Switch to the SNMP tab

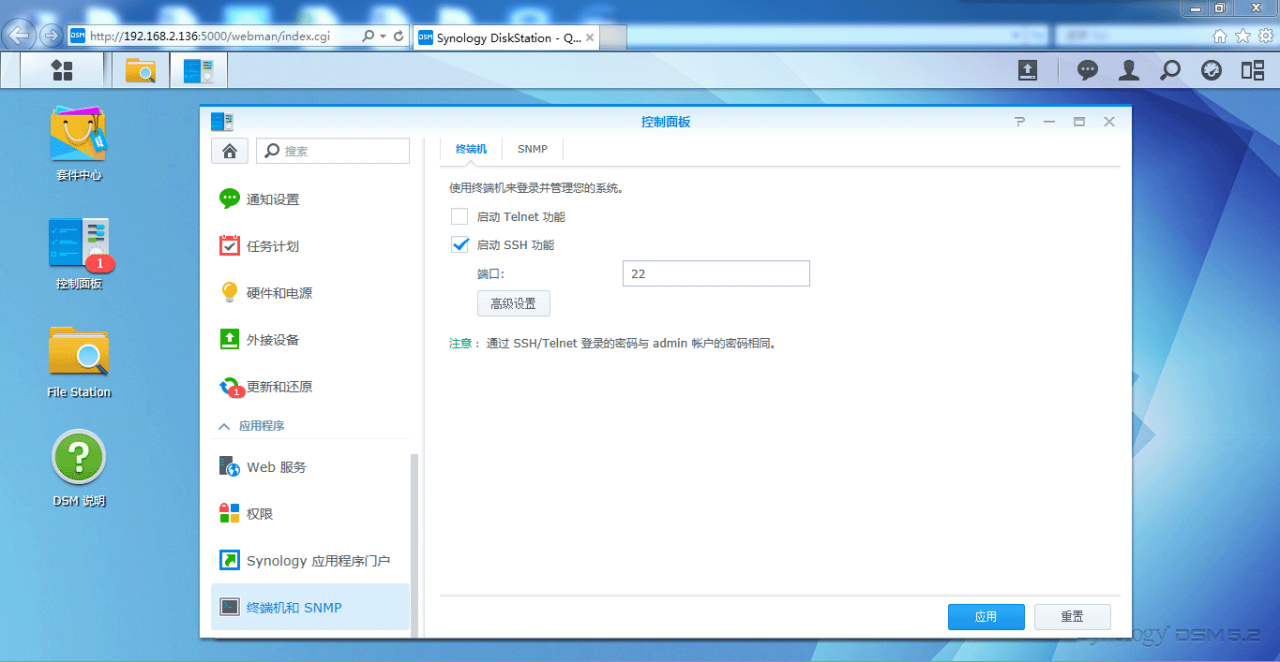532,149
